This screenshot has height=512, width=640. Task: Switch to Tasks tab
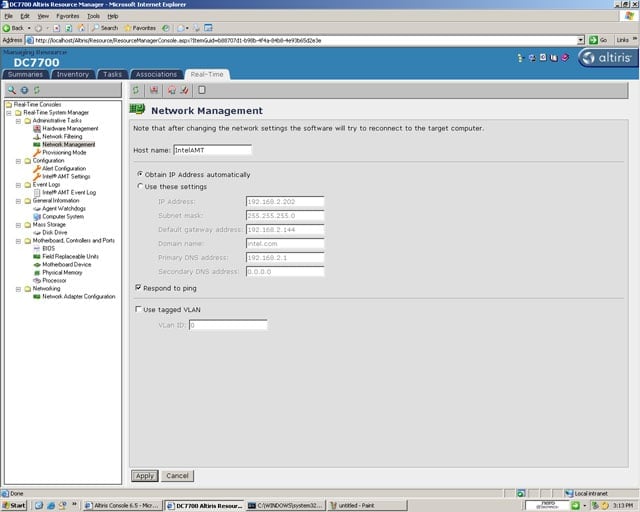pyautogui.click(x=112, y=74)
